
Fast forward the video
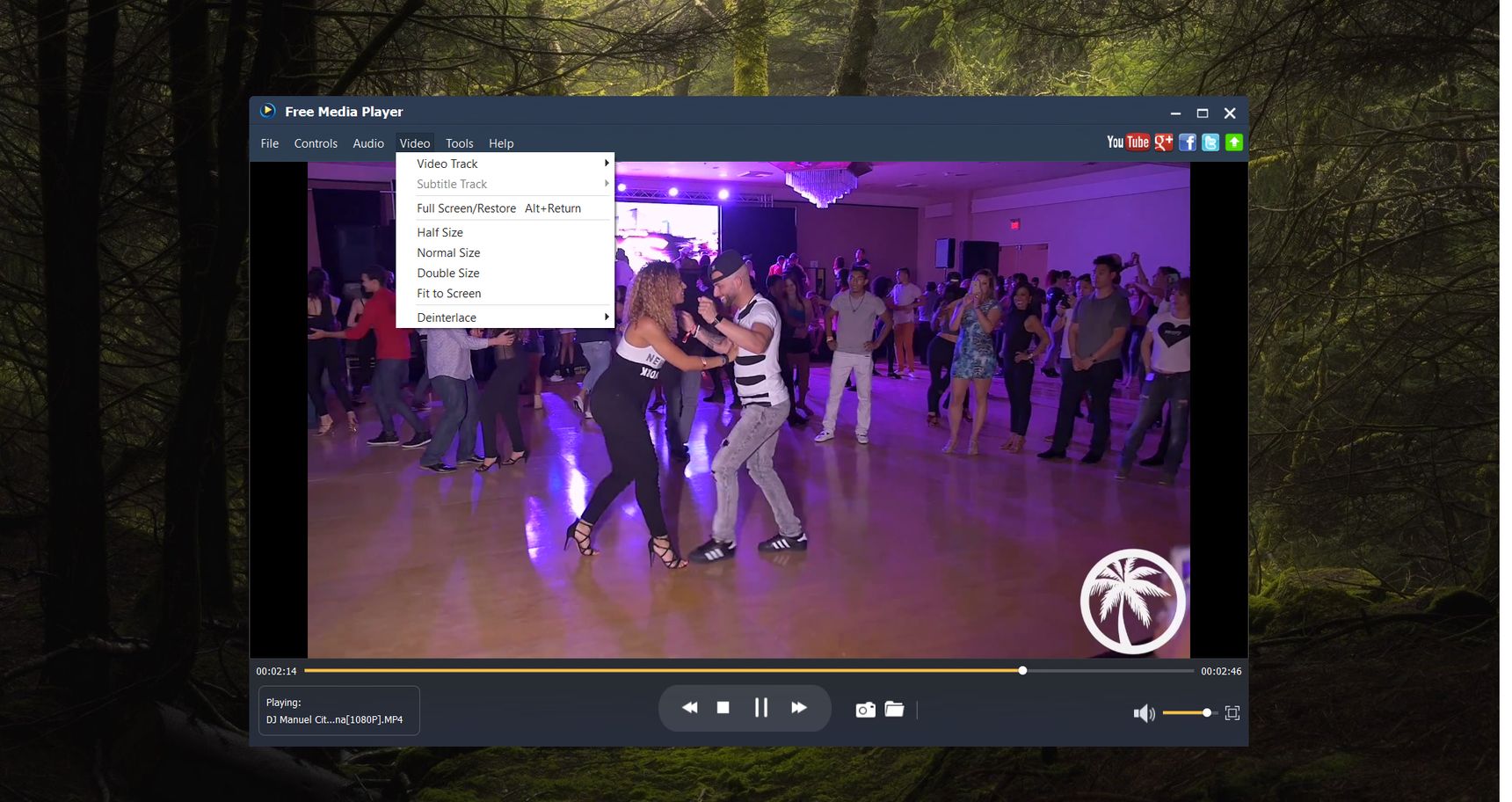pos(799,708)
